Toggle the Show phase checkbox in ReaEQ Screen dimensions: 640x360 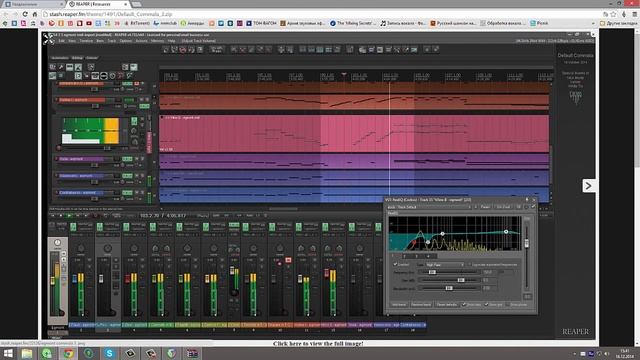point(508,304)
